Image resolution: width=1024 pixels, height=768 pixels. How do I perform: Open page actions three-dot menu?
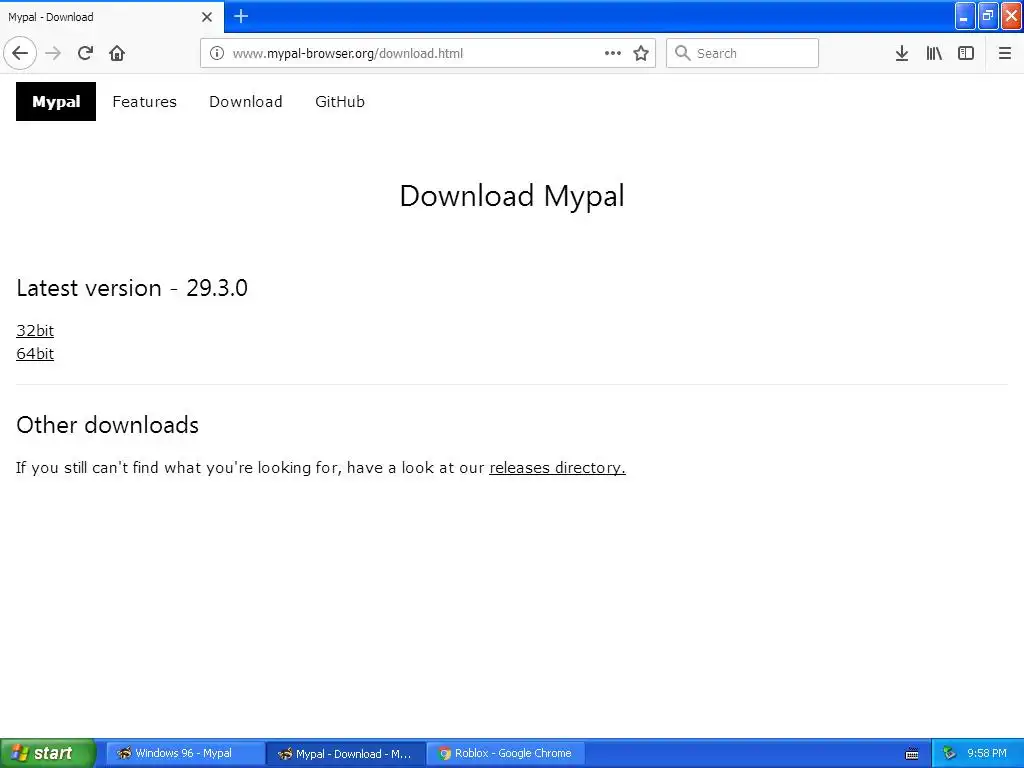click(x=613, y=53)
